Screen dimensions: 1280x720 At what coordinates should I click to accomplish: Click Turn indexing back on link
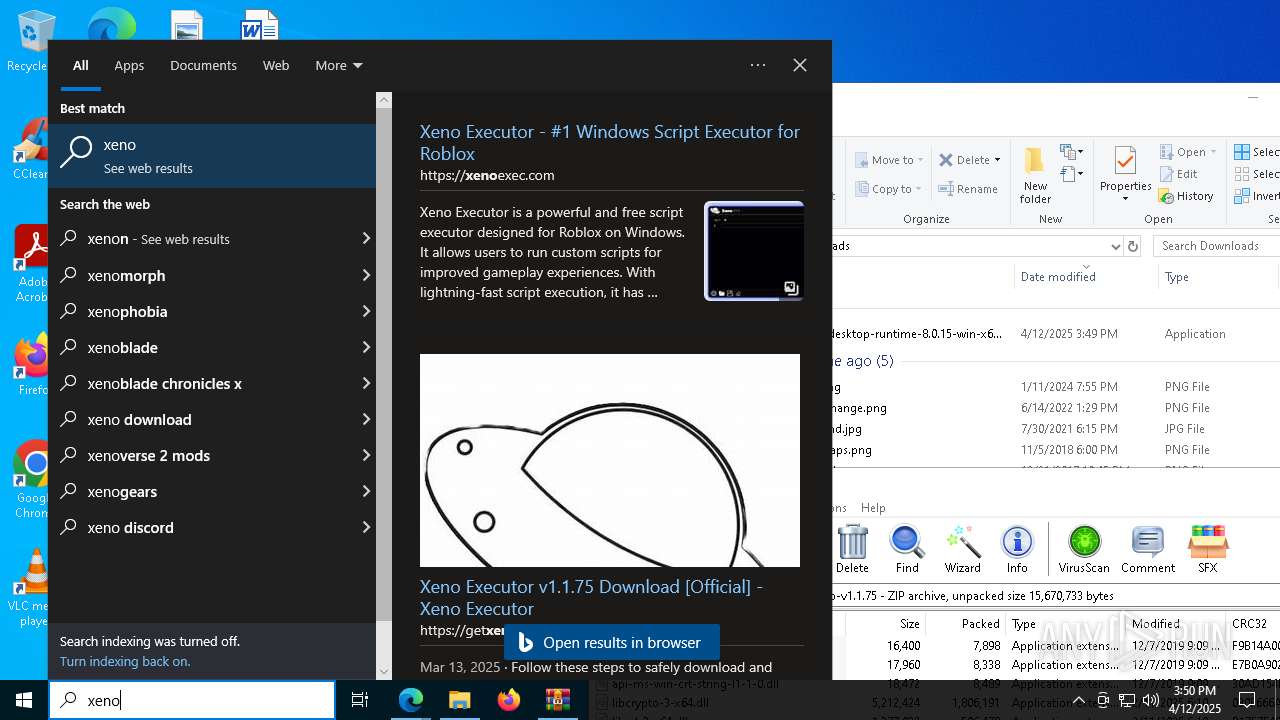click(x=125, y=662)
